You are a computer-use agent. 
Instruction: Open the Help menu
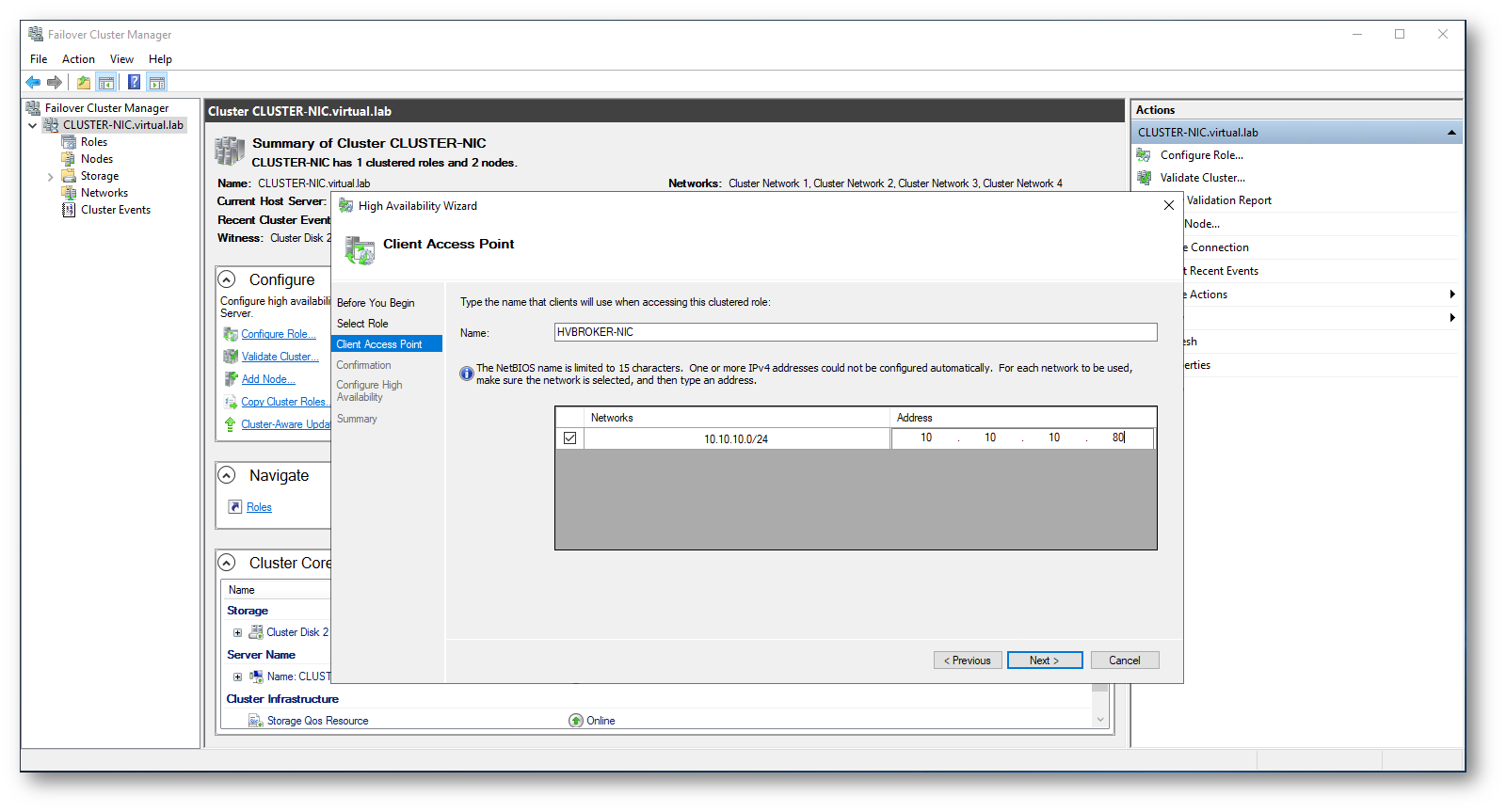click(160, 59)
